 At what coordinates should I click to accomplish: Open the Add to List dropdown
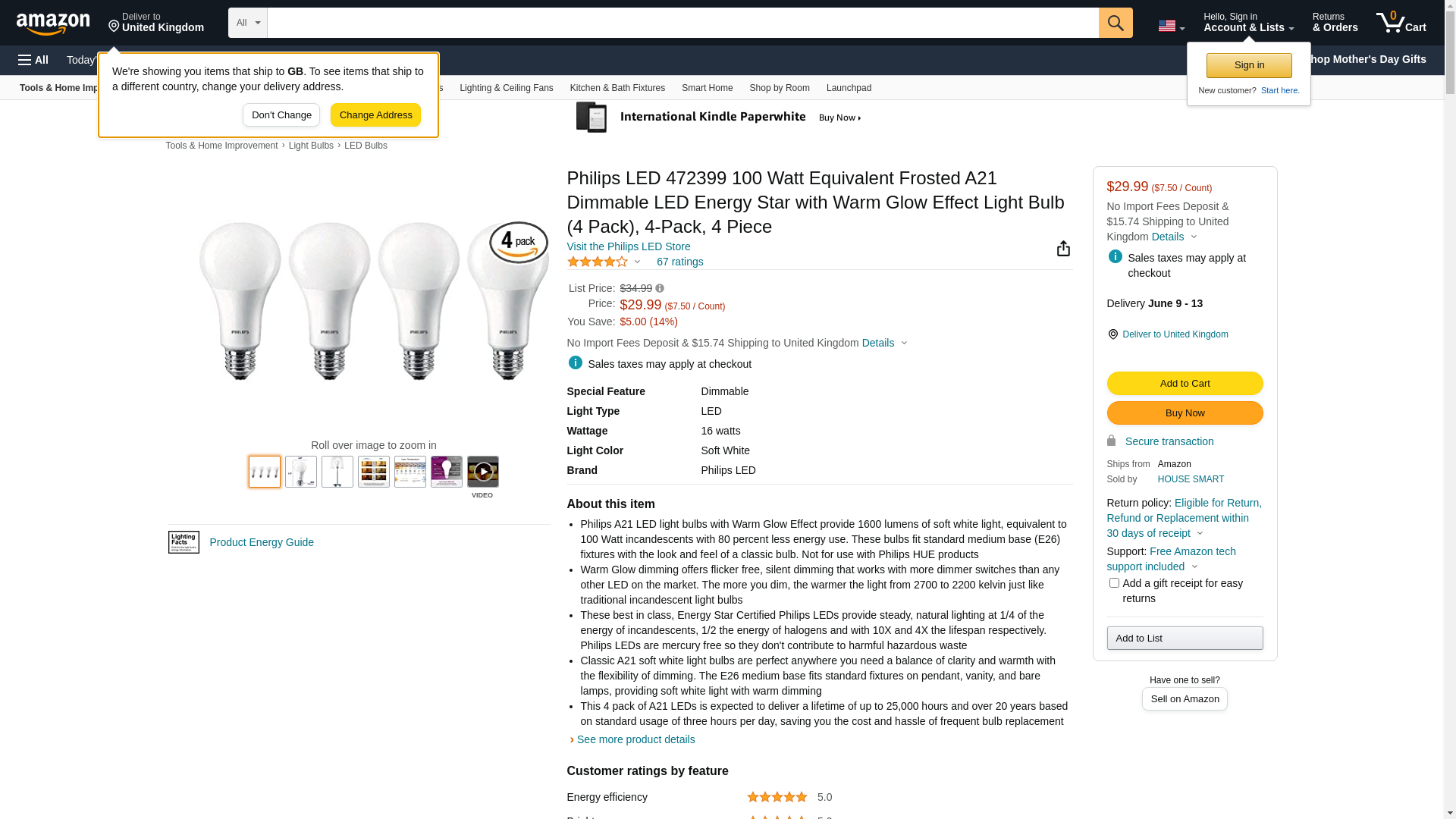point(1185,639)
